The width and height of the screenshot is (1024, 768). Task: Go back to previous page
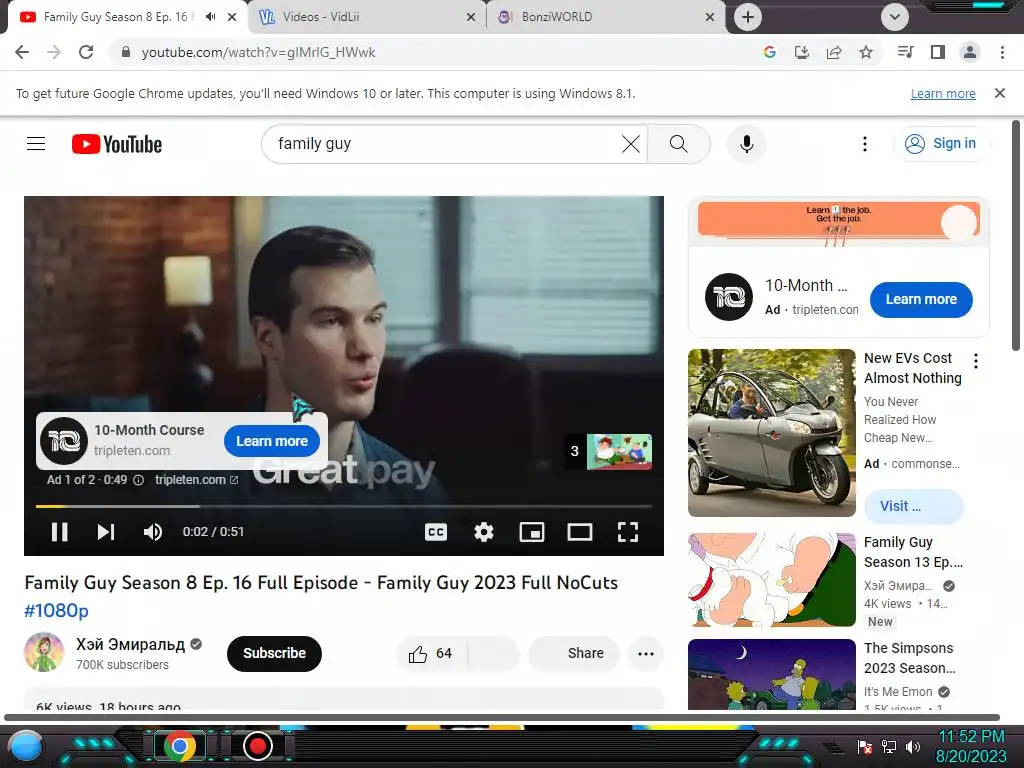pos(22,52)
